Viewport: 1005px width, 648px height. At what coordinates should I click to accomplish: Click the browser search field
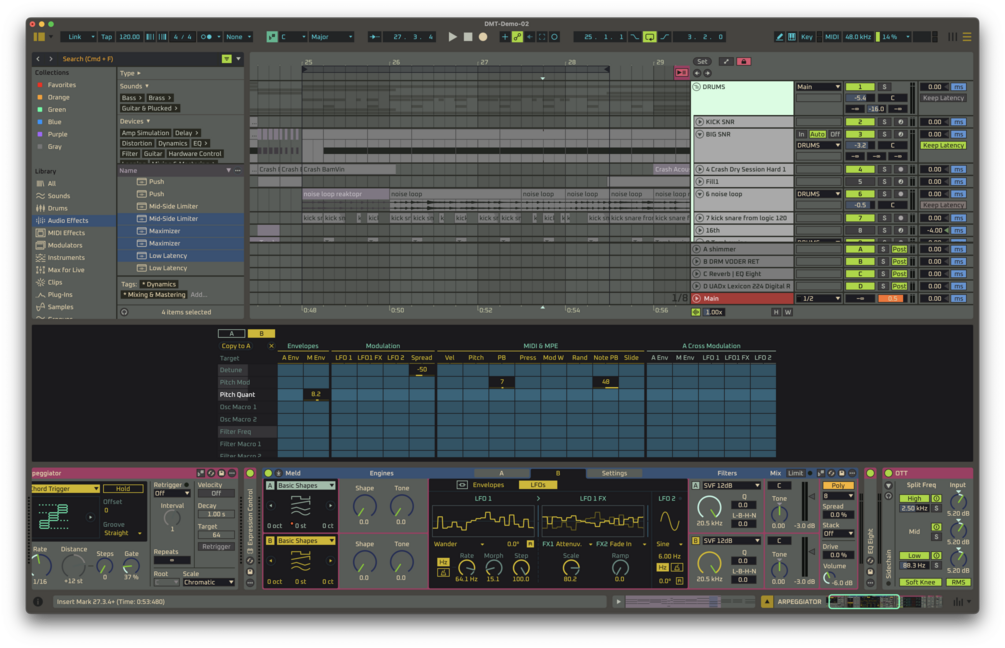point(138,58)
